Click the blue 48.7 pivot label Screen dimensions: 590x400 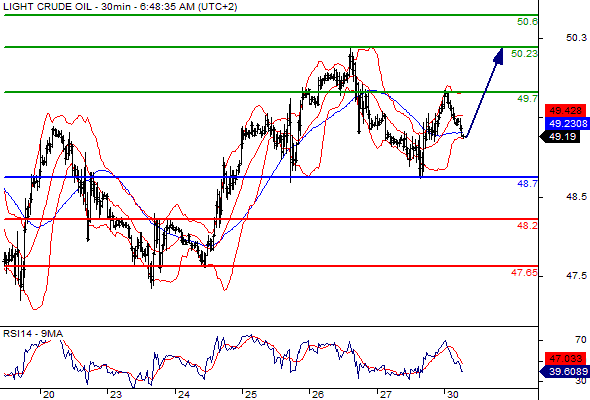527,184
